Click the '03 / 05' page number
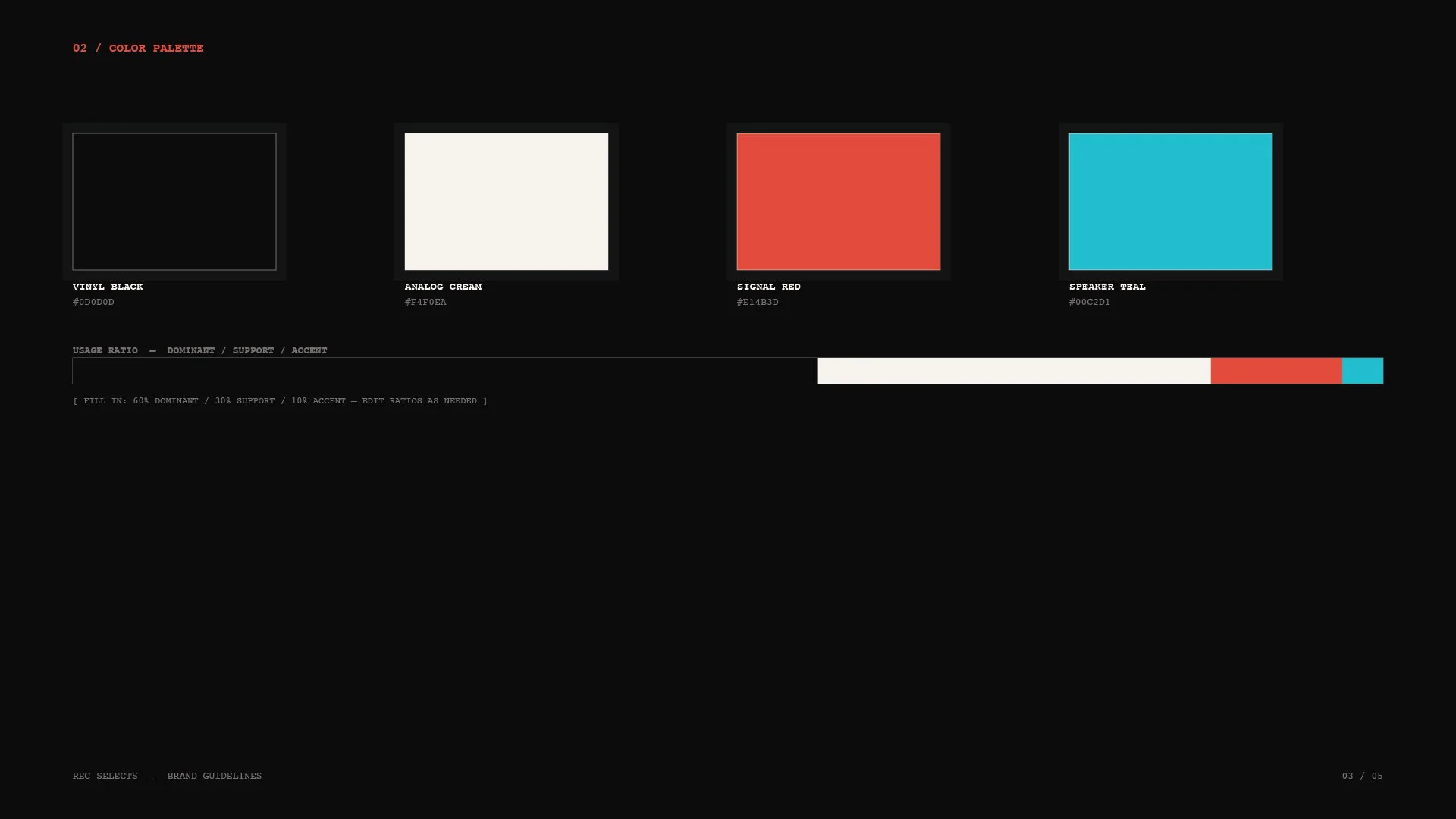 click(x=1363, y=776)
